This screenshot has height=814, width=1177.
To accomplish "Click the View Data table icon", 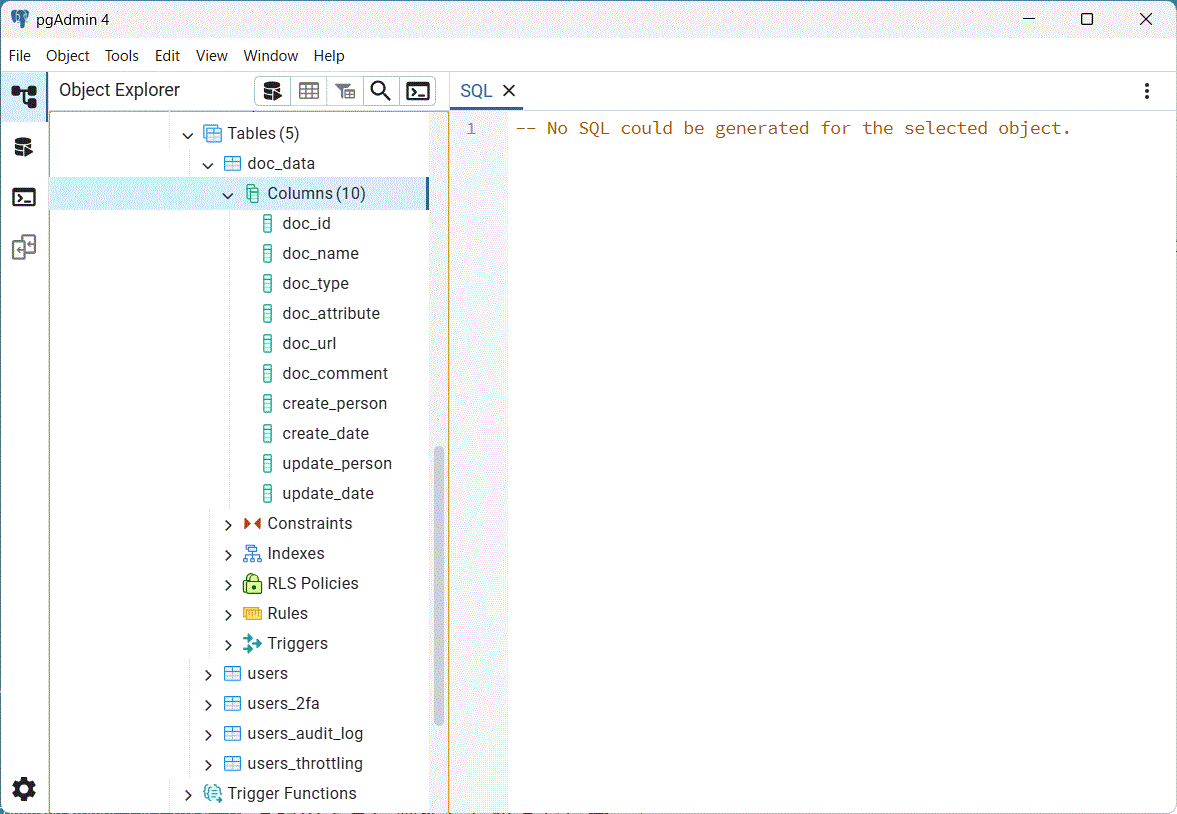I will [x=309, y=91].
